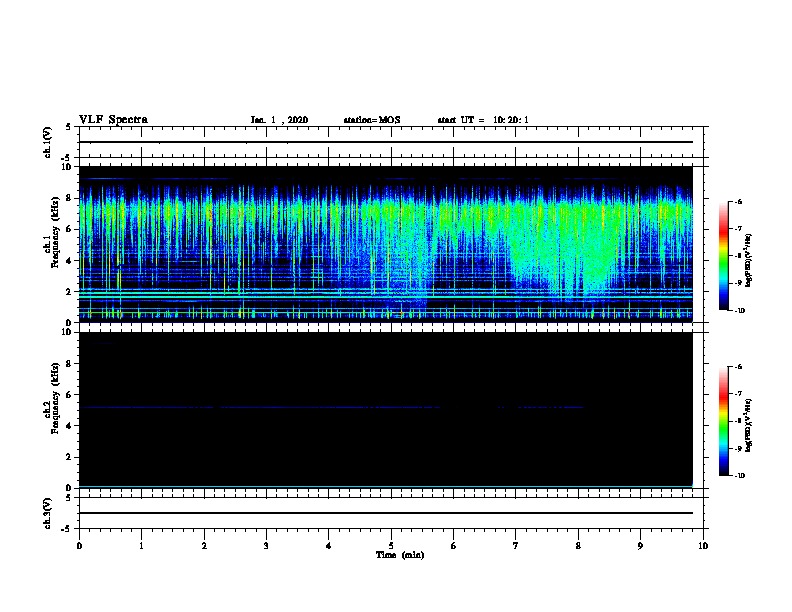Click the ch.2 "Frequency (kHz)" axis label

pyautogui.click(x=55, y=398)
